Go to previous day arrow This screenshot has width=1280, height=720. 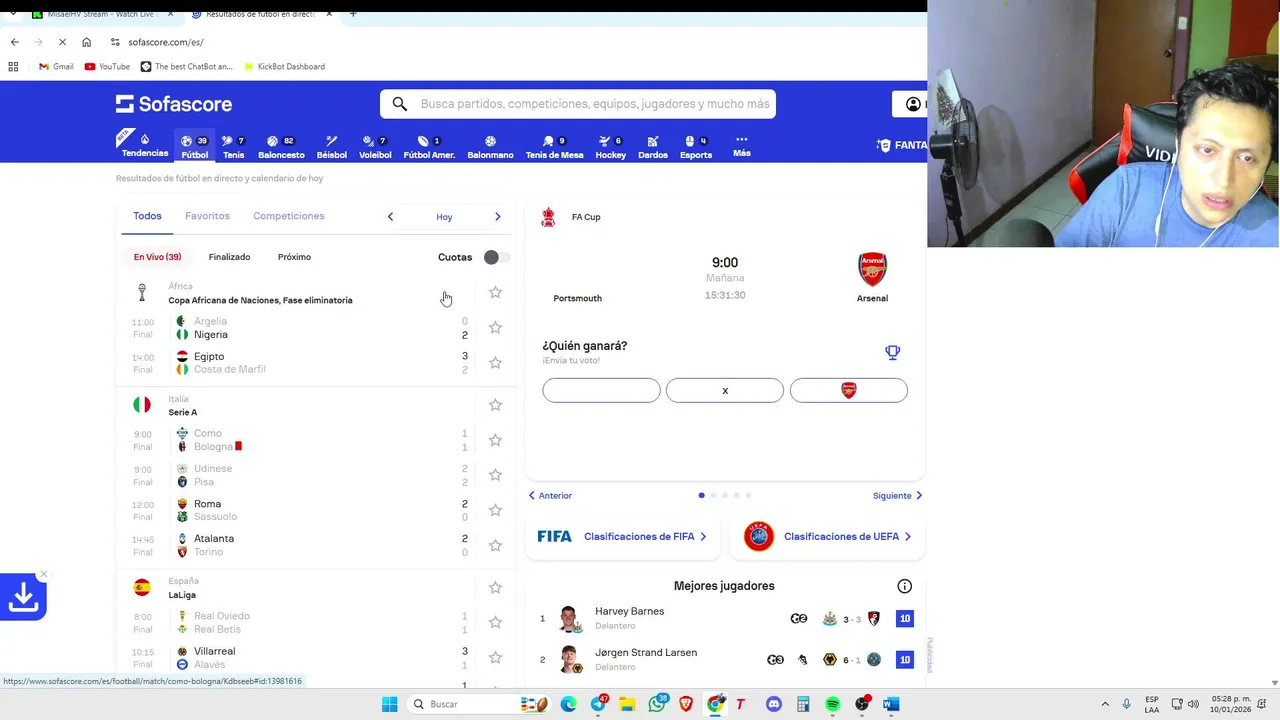[391, 217]
